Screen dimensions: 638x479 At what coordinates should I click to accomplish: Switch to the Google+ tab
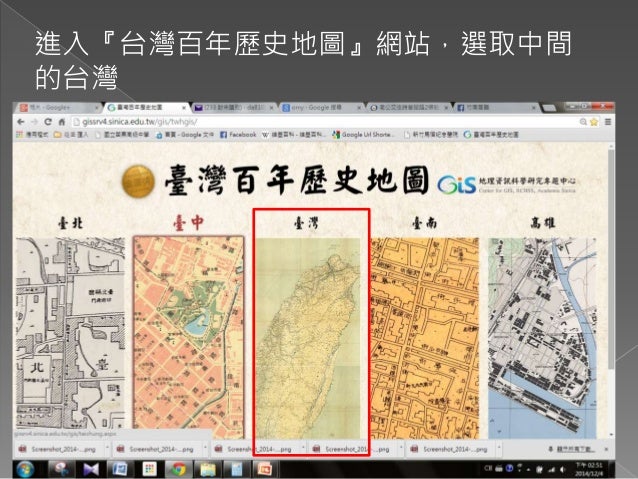point(57,107)
